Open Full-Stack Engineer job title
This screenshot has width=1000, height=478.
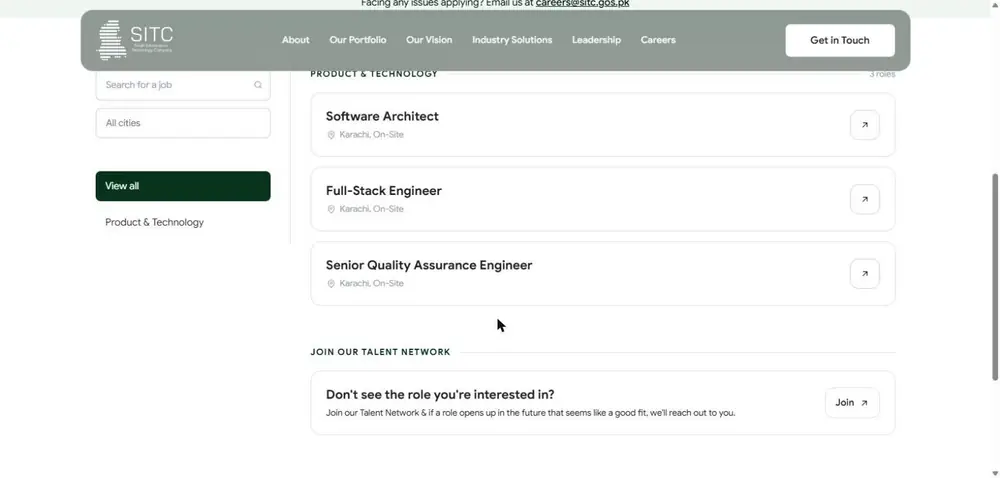(x=383, y=191)
